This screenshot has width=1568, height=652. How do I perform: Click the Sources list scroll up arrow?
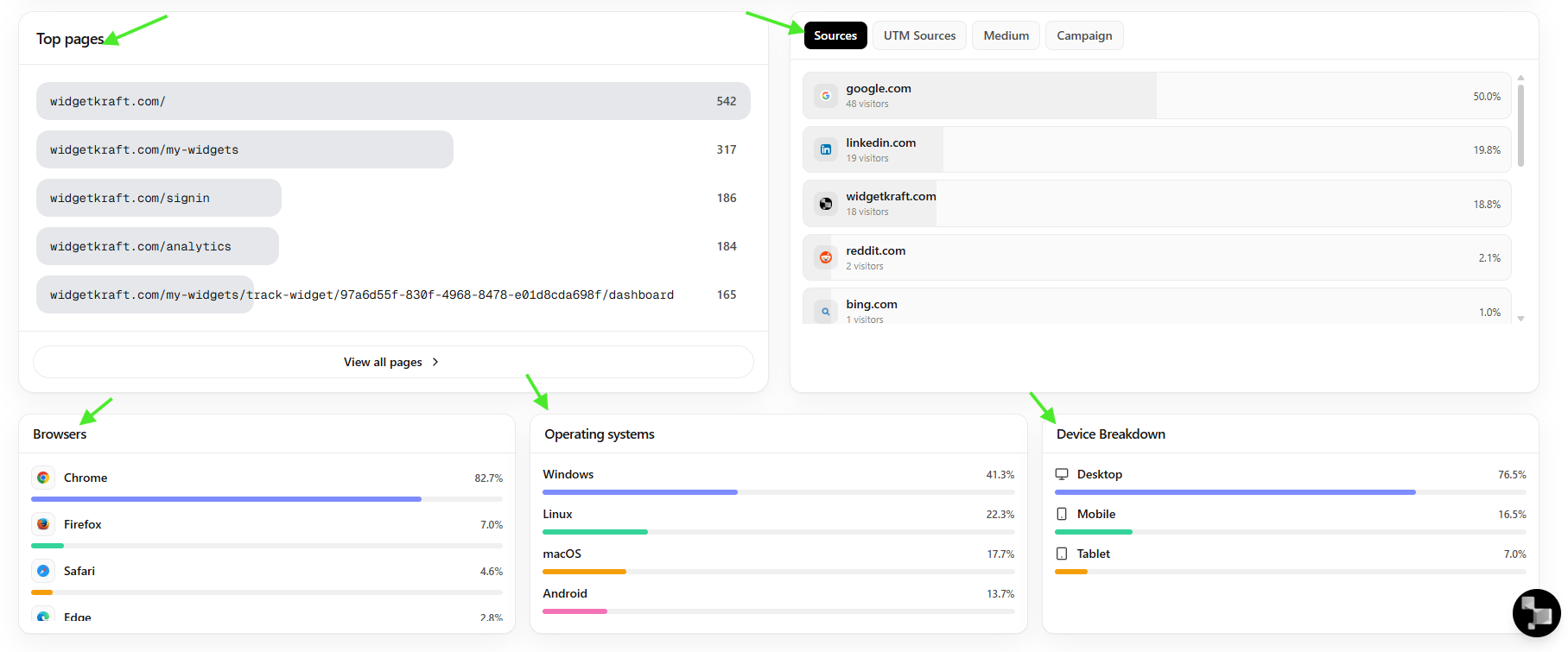click(x=1520, y=78)
